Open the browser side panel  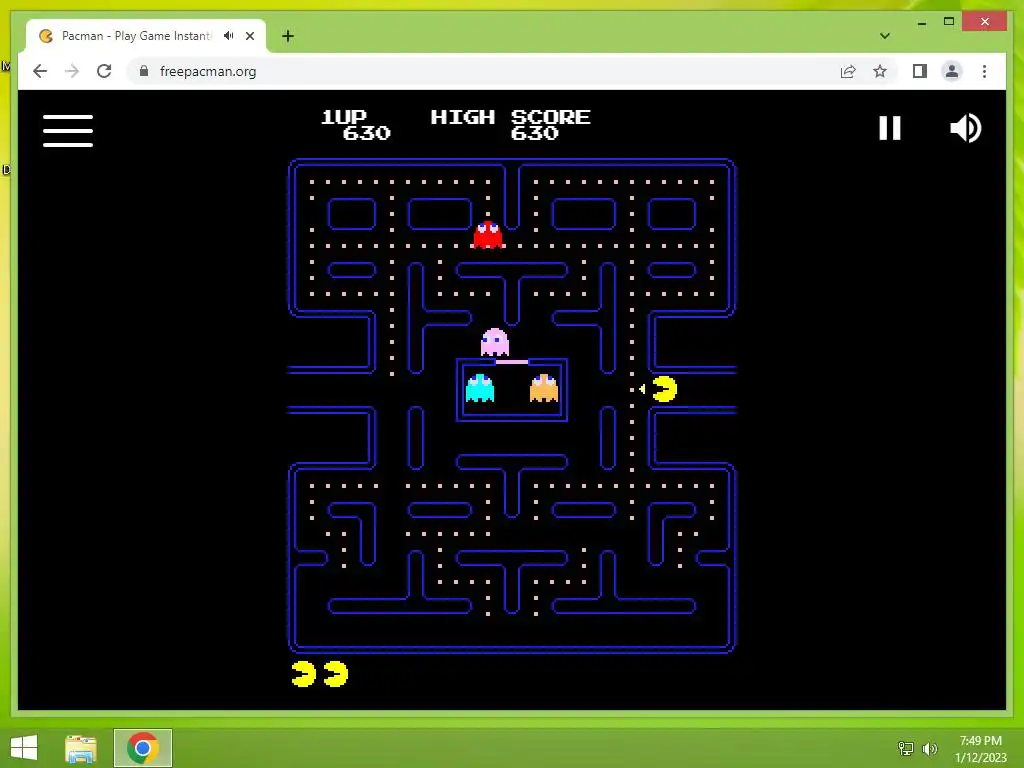pyautogui.click(x=920, y=71)
